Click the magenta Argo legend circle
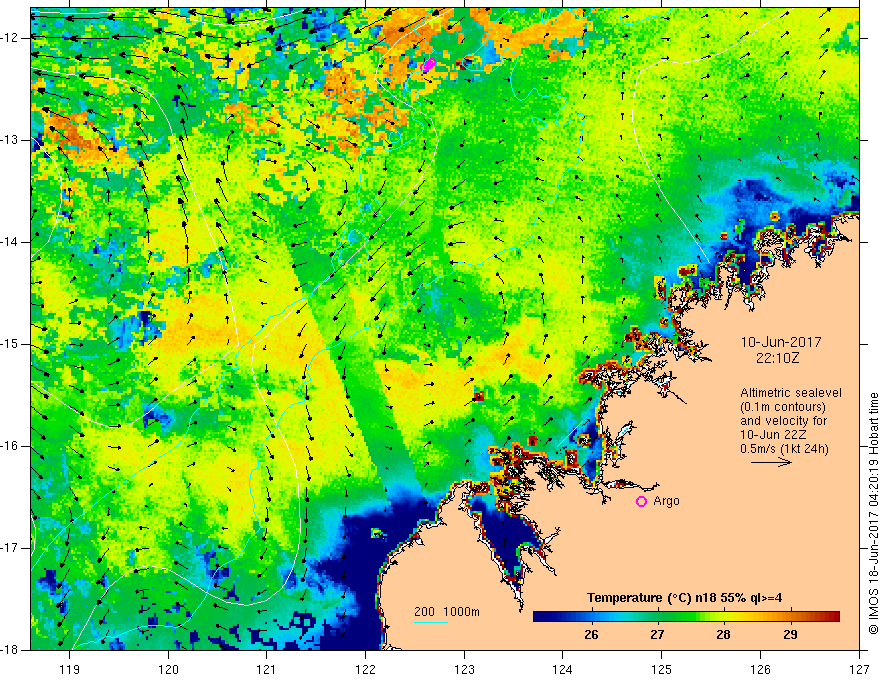The width and height of the screenshot is (880, 680). tap(641, 501)
